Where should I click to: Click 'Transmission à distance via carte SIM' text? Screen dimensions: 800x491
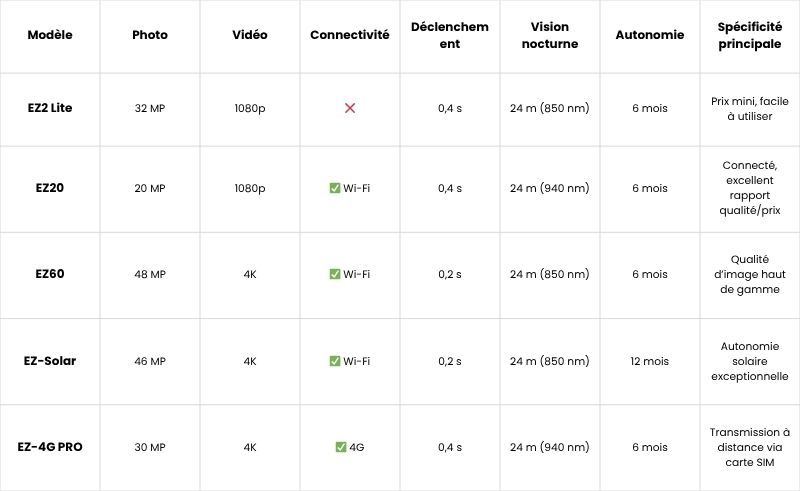[x=750, y=447]
